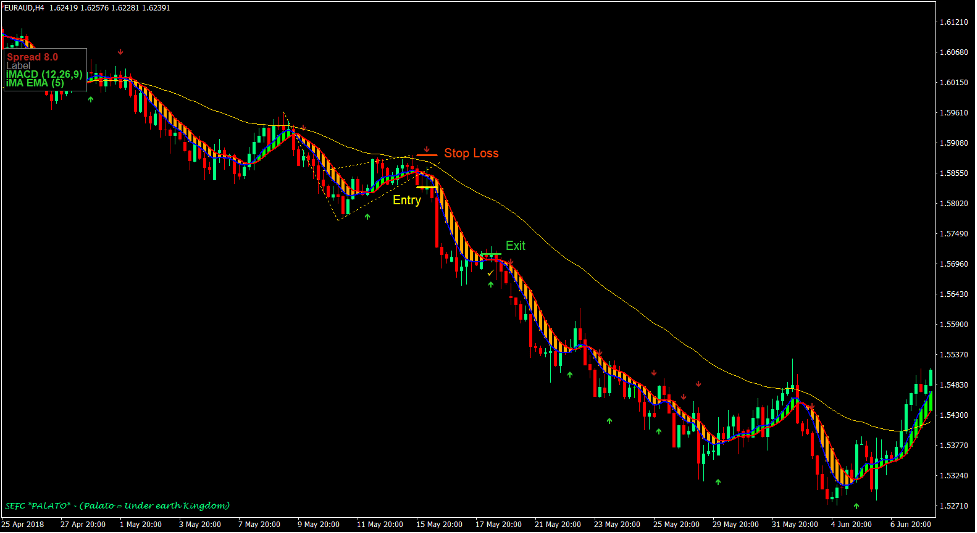This screenshot has height=533, width=977.
Task: Select the green 'Exit' text annotation
Action: 515,246
